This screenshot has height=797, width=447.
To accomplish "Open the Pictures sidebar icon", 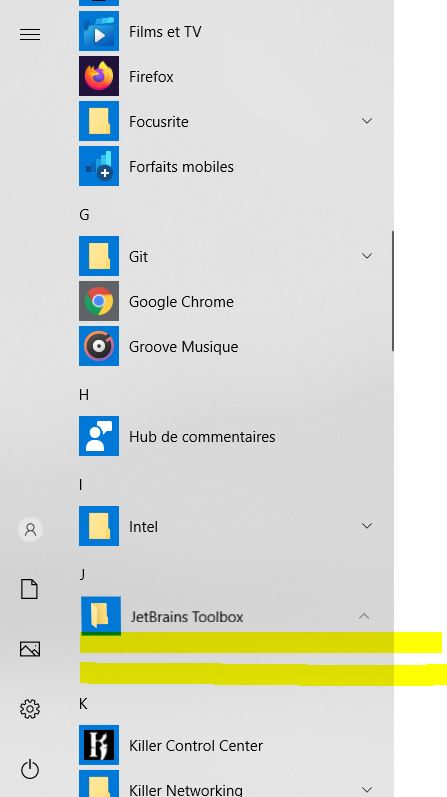I will coord(29,649).
